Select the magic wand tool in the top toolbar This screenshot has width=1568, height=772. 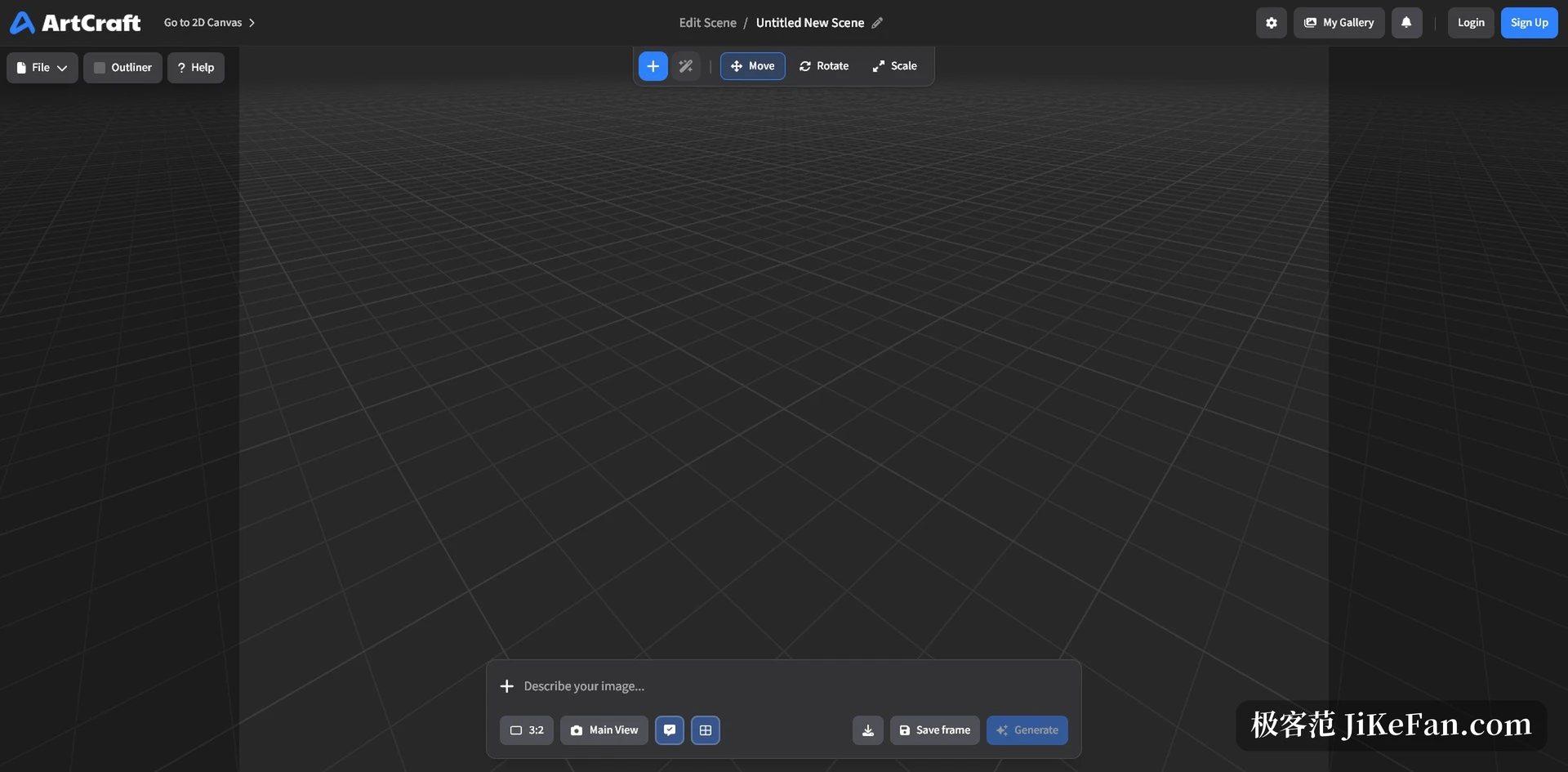pos(686,66)
